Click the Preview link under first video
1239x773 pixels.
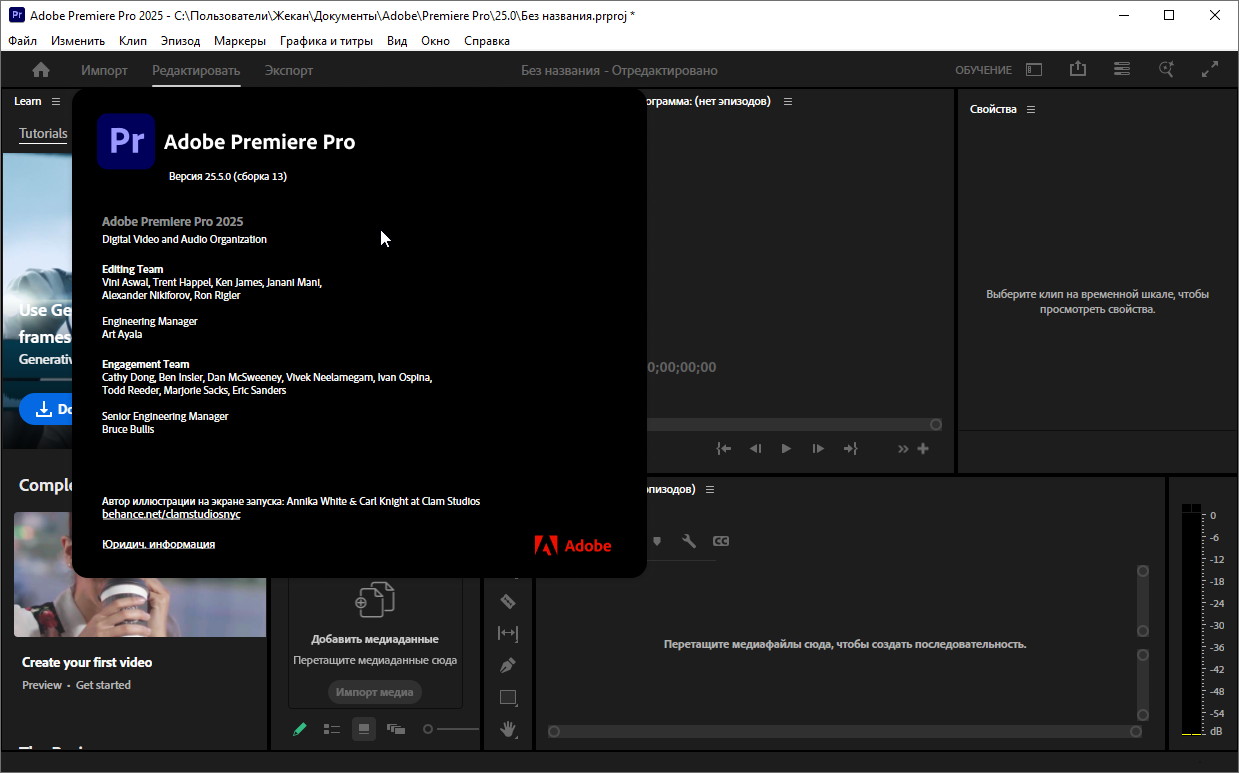42,685
